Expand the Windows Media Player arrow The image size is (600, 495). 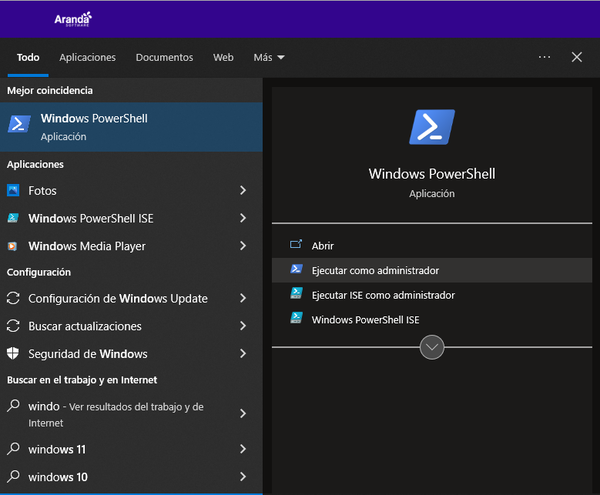[x=243, y=246]
